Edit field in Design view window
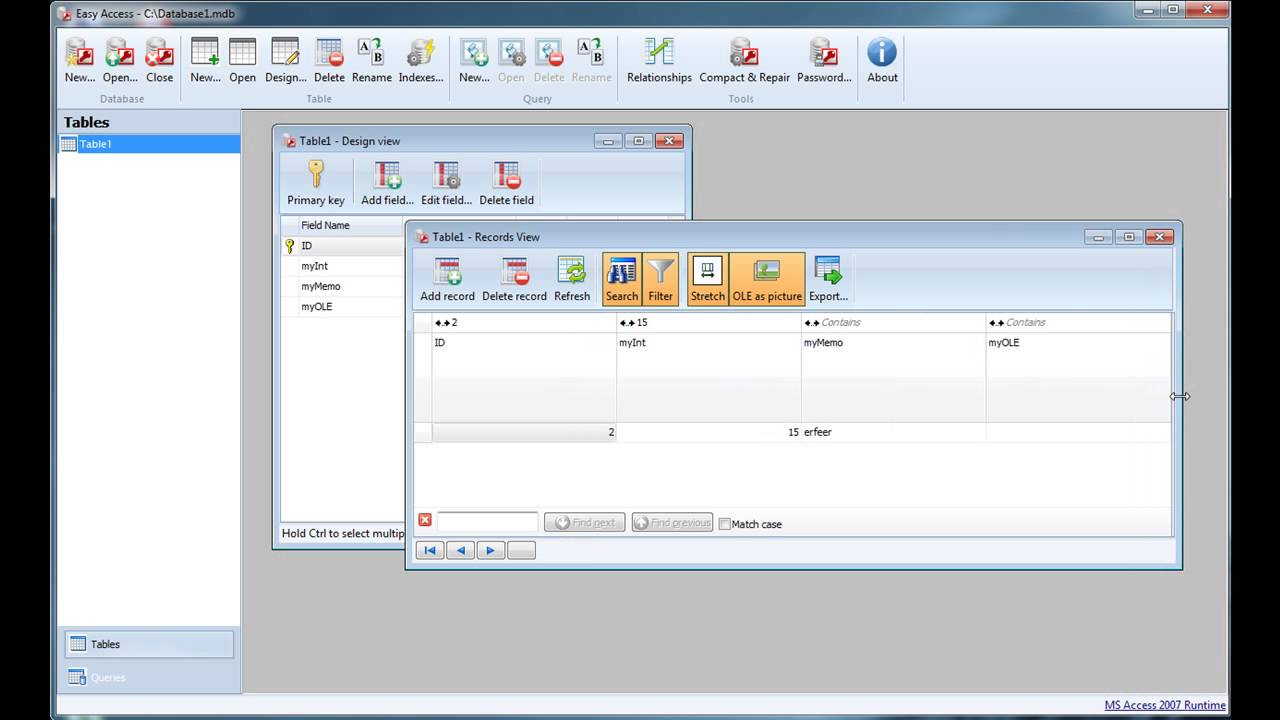Viewport: 1280px width, 720px height. click(446, 183)
